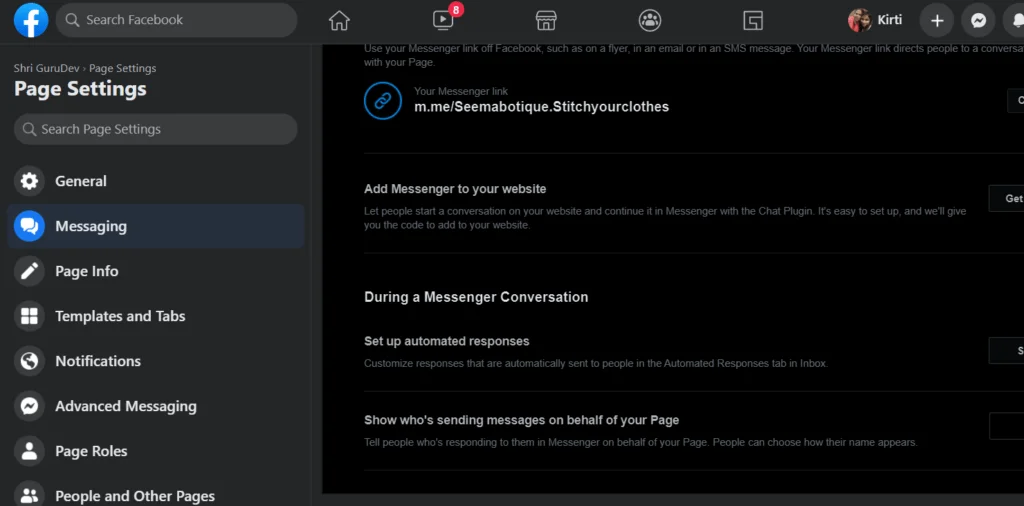The width and height of the screenshot is (1024, 506).
Task: Select Messaging settings in sidebar
Action: 91,226
